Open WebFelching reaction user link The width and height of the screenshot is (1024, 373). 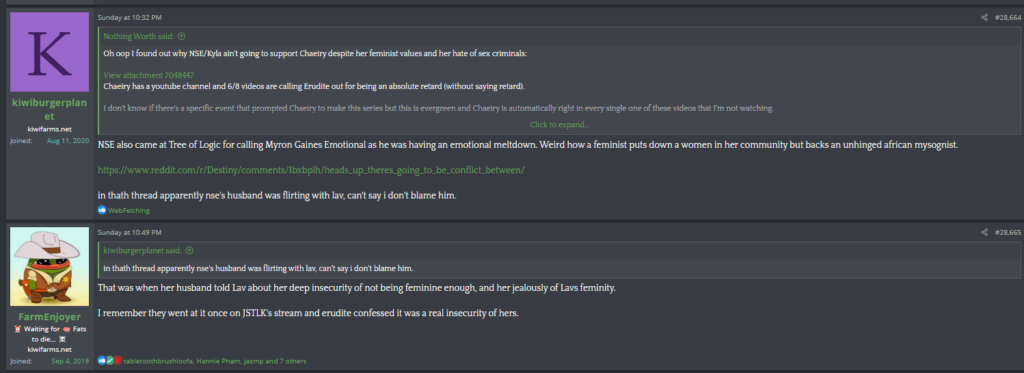pos(129,210)
